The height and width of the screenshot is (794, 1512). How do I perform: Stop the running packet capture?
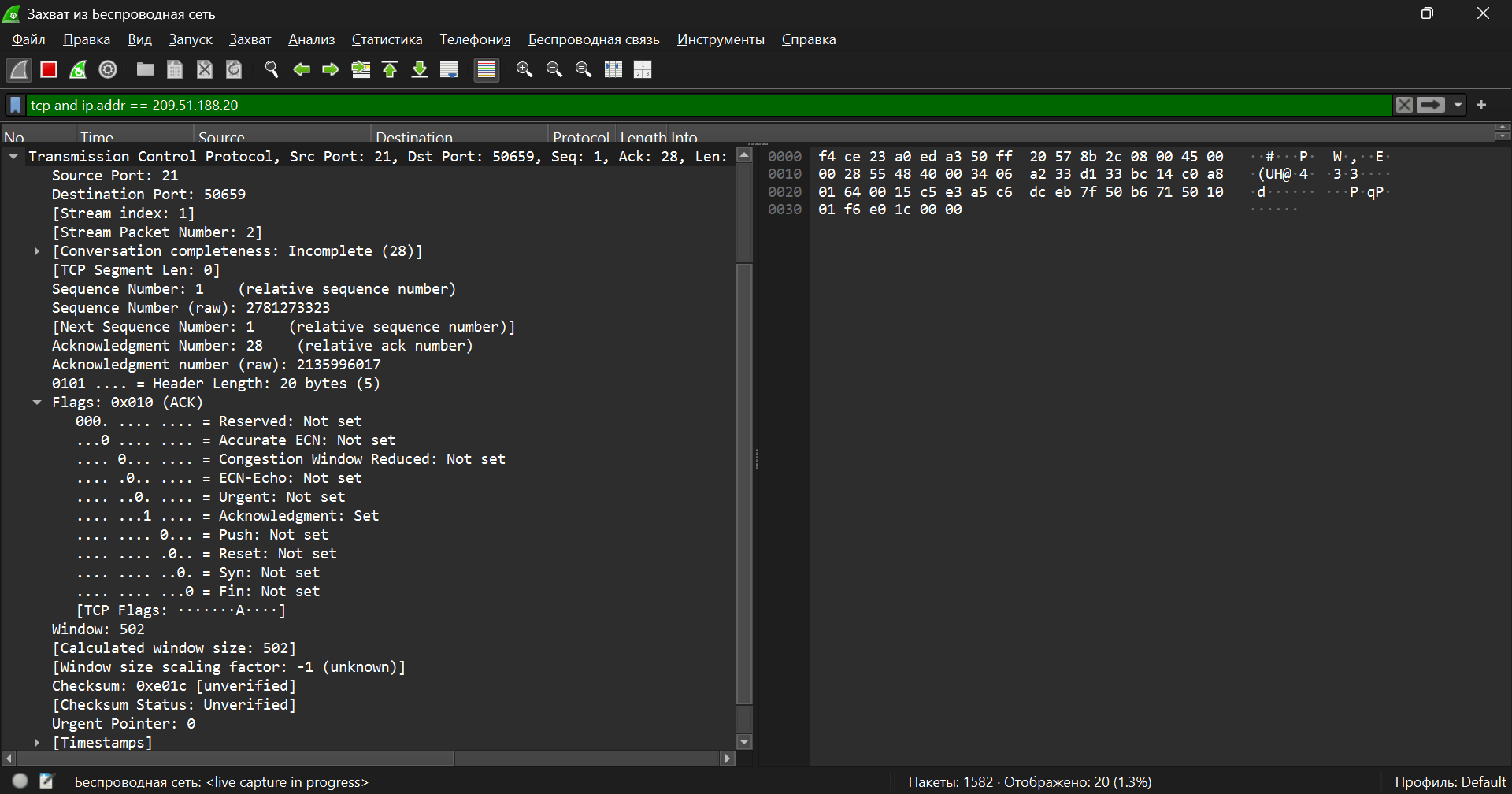coord(49,70)
